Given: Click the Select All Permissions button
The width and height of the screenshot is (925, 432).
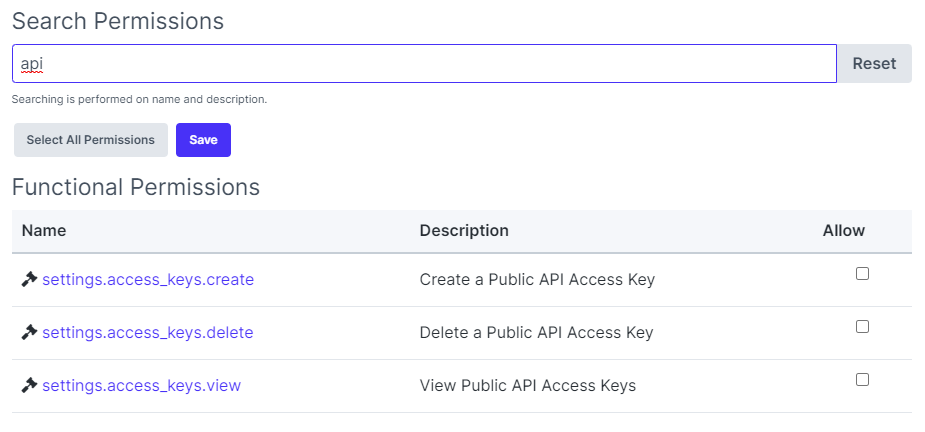Looking at the screenshot, I should pos(91,140).
